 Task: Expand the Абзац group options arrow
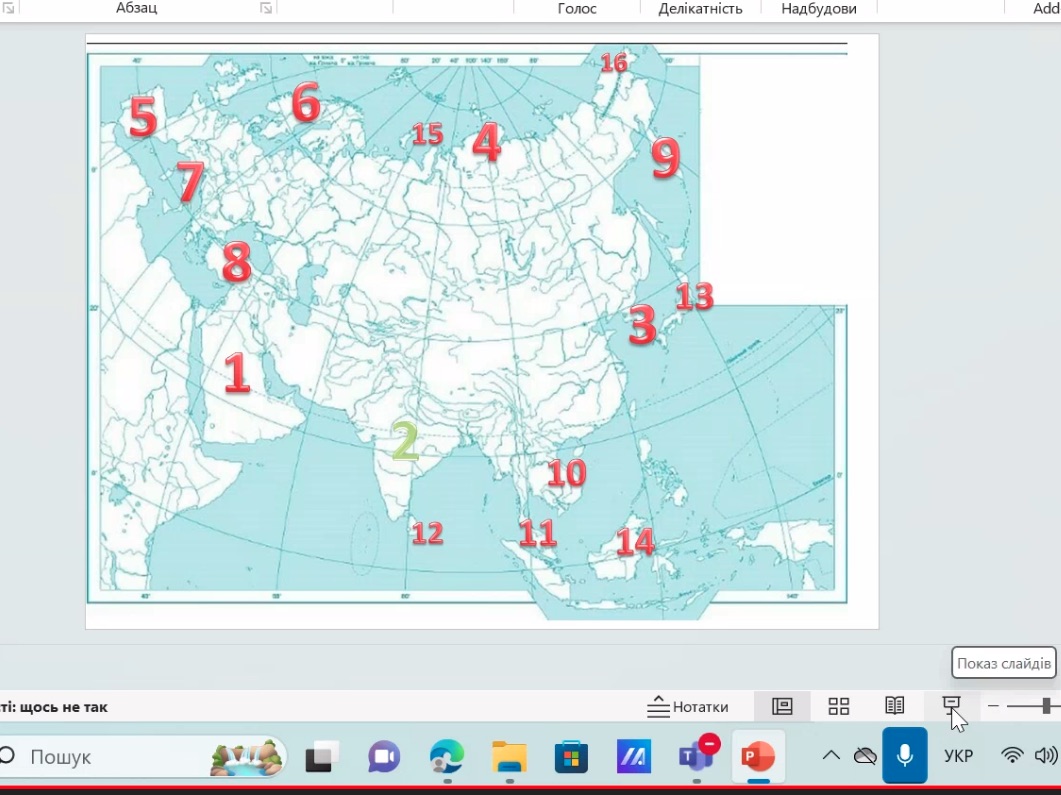pyautogui.click(x=265, y=8)
